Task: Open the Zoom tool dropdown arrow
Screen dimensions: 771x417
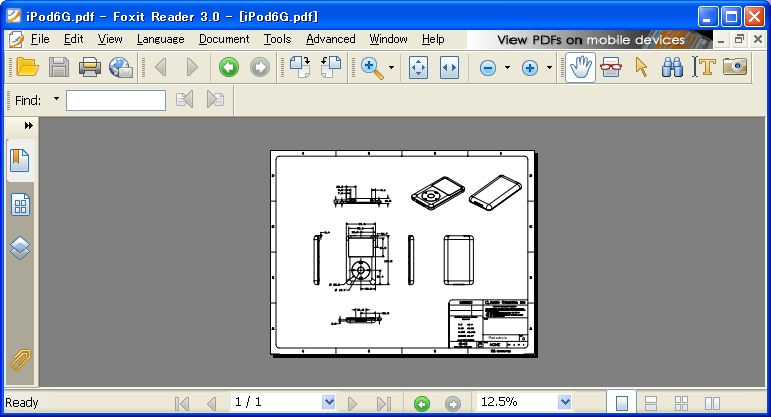Action: (391, 67)
